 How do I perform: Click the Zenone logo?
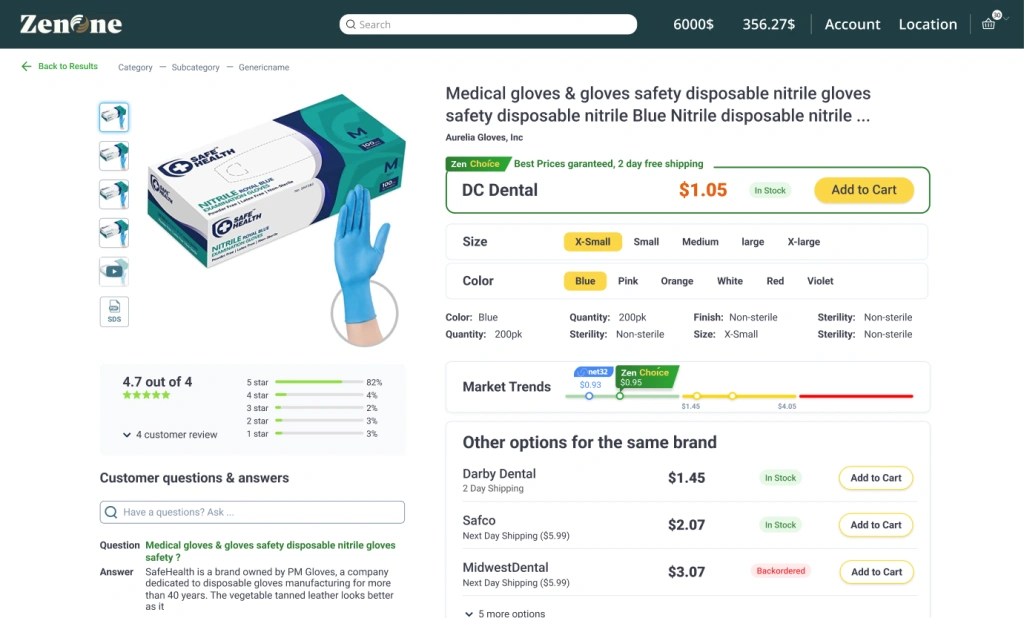(x=71, y=24)
